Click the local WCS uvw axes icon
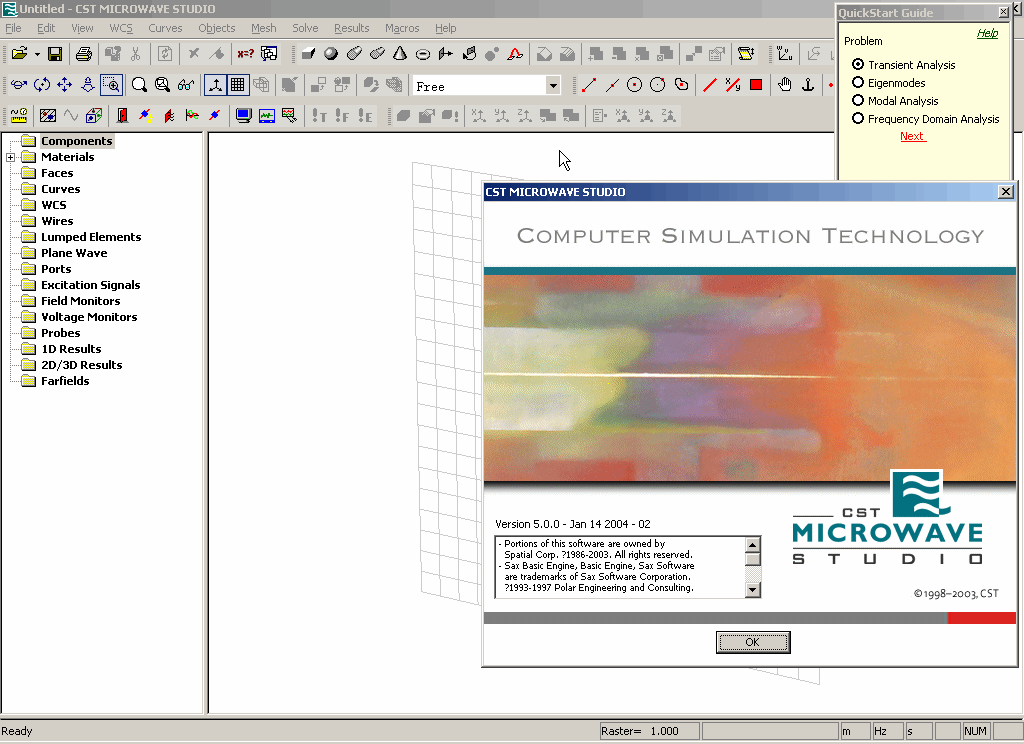The image size is (1024, 744). click(x=785, y=54)
